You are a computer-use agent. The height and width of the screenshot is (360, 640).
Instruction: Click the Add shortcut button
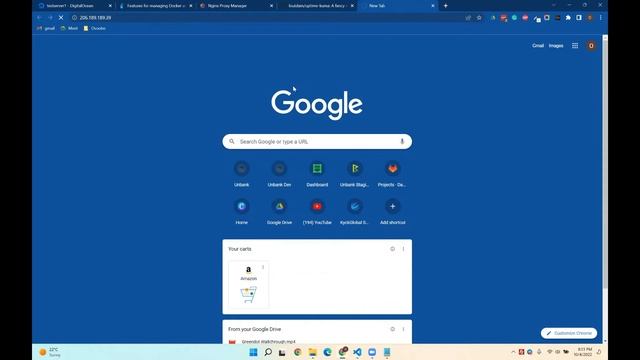click(392, 212)
